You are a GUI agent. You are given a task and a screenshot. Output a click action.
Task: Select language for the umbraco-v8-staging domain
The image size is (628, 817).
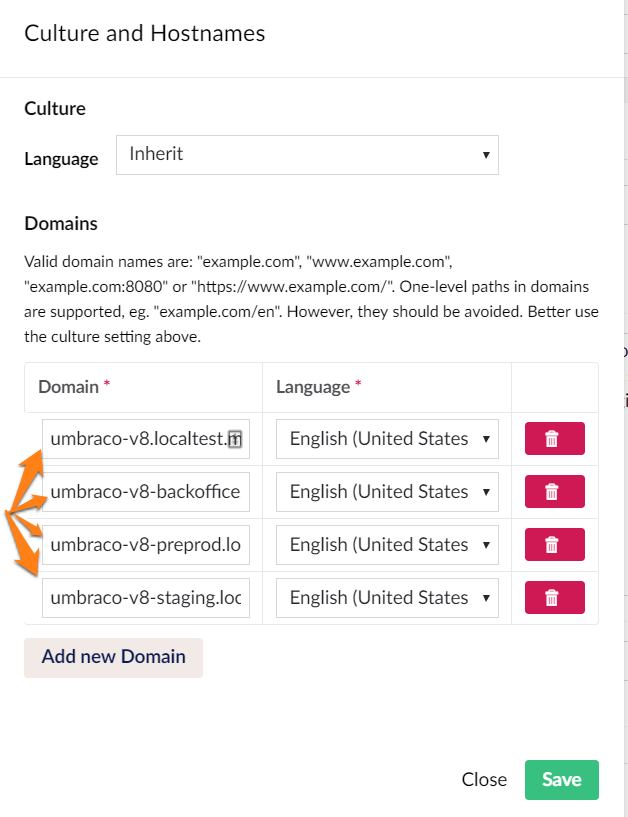pos(387,598)
